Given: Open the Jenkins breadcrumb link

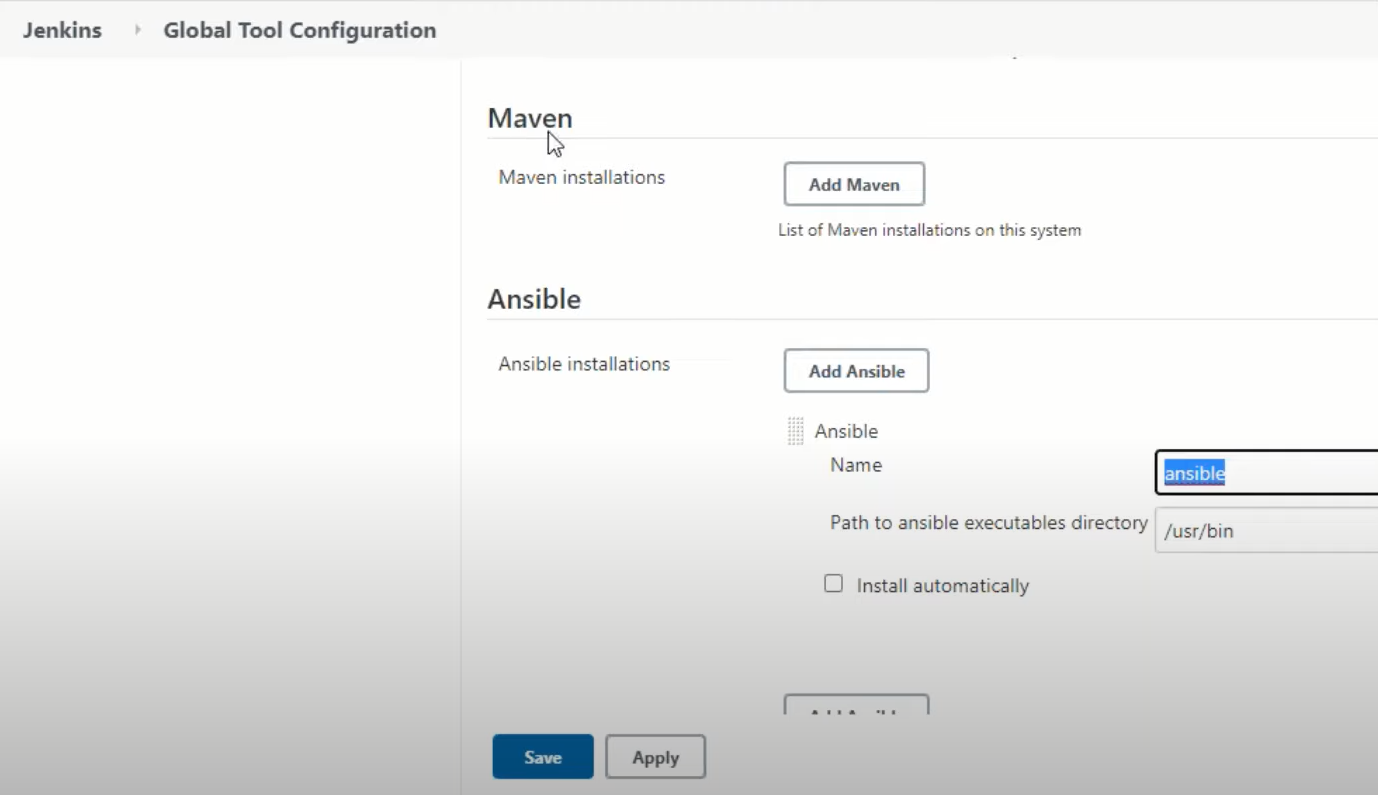Looking at the screenshot, I should coord(62,30).
